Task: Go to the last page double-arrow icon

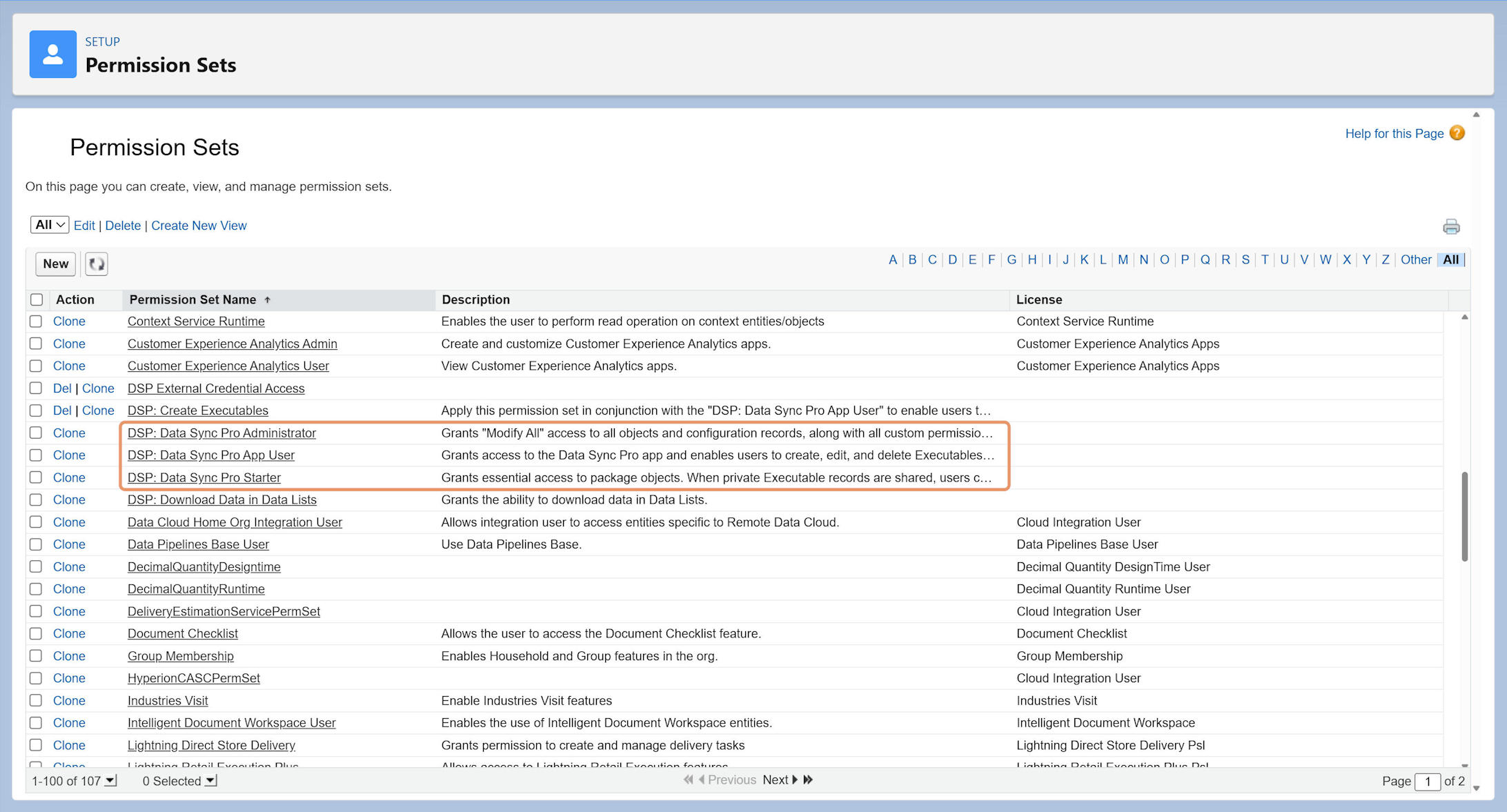Action: tap(808, 780)
